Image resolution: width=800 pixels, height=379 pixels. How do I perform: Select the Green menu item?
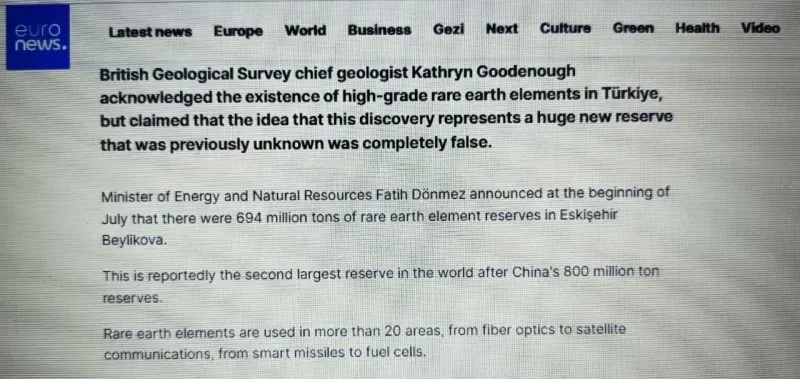click(633, 28)
